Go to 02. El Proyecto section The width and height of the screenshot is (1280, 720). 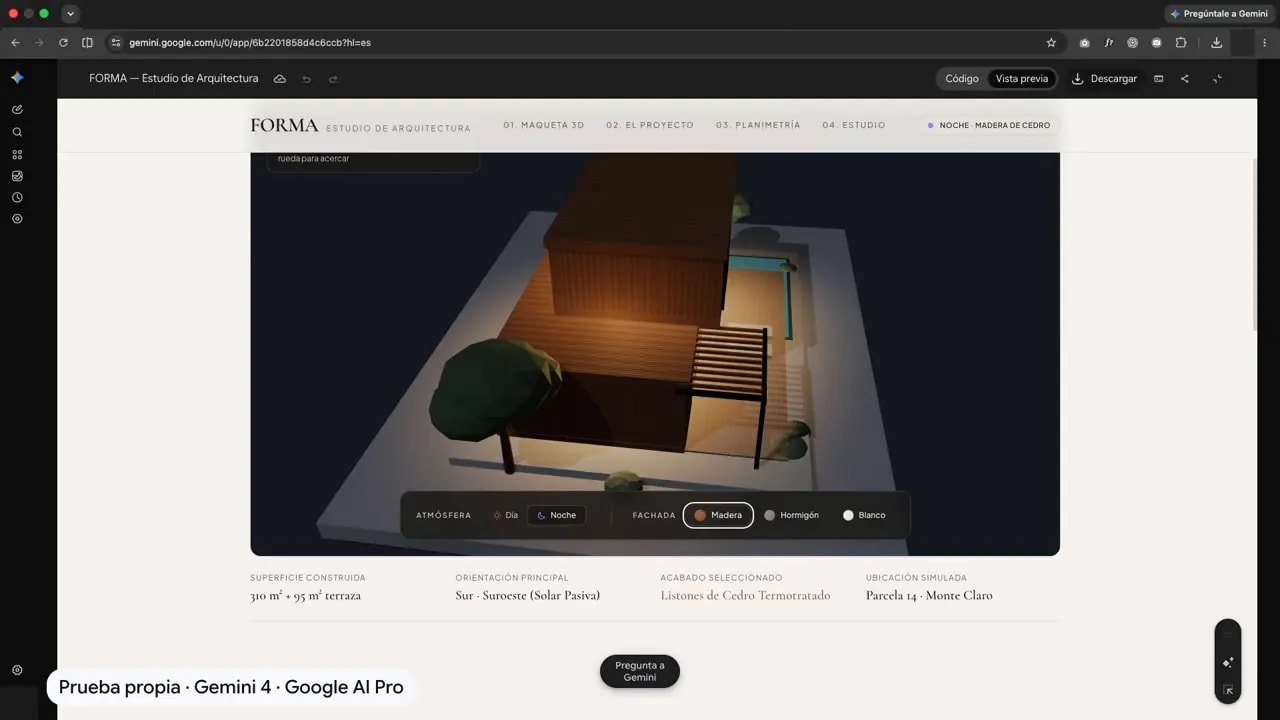(650, 126)
